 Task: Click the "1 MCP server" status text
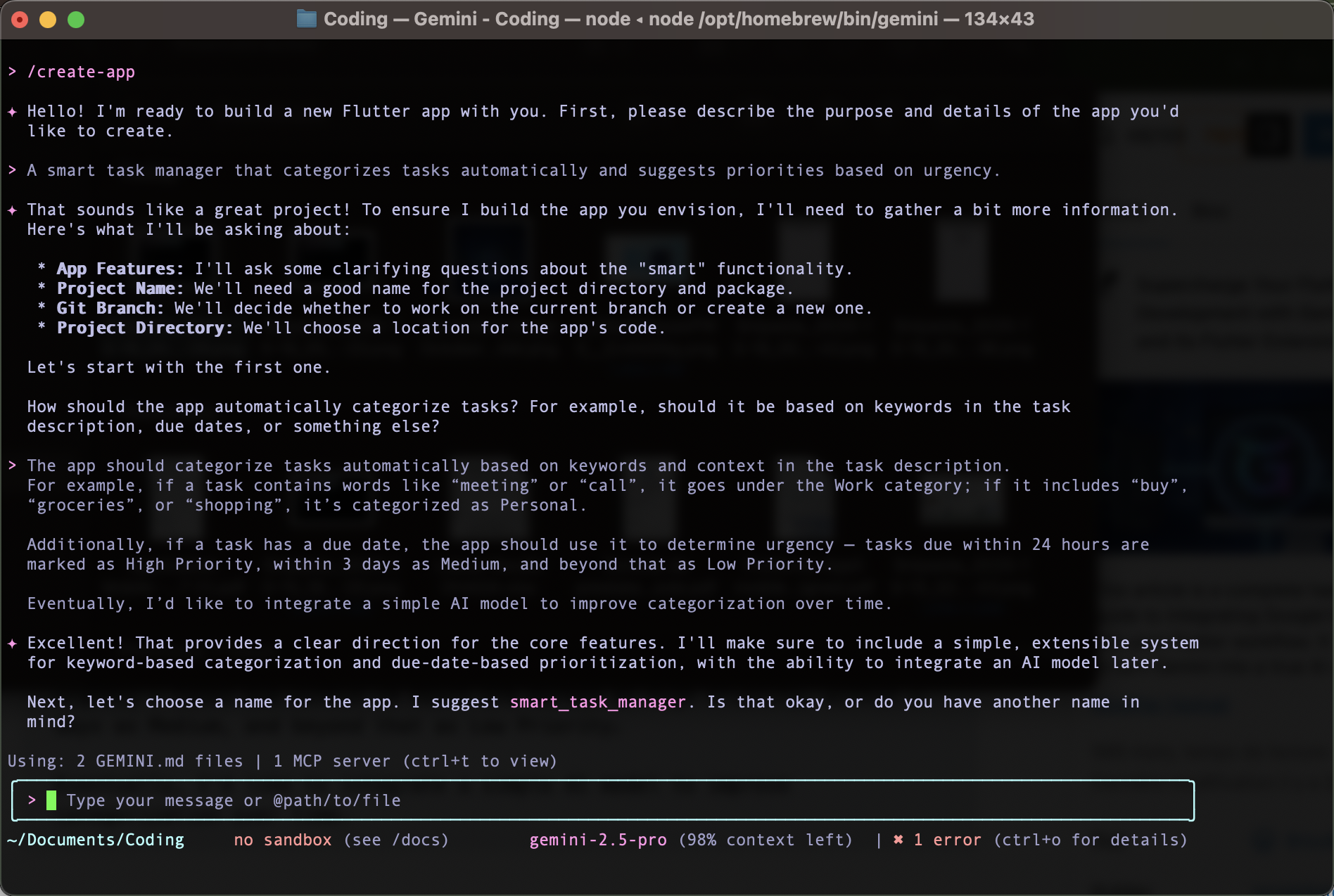(331, 761)
